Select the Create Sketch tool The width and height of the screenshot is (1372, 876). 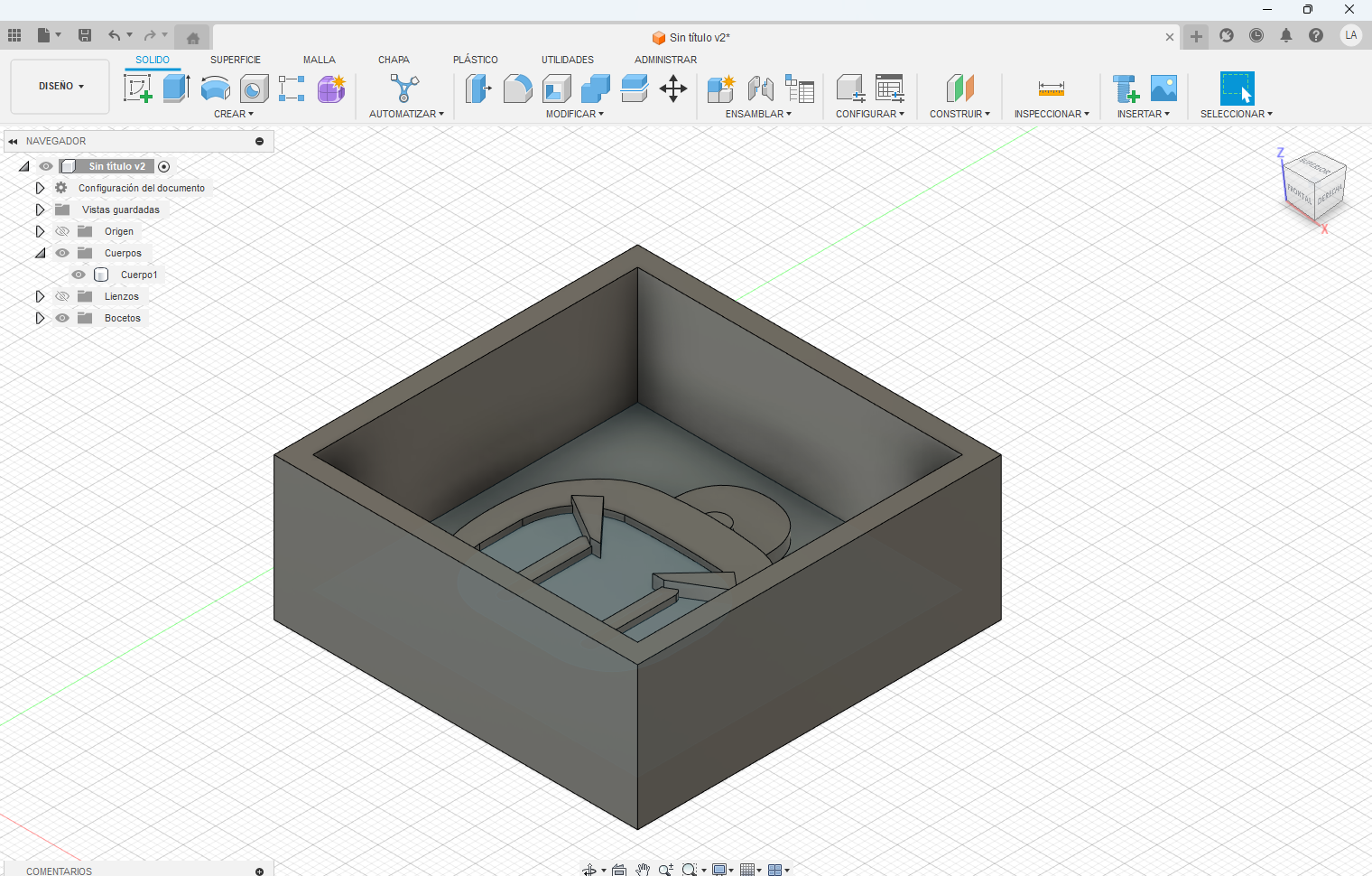[x=137, y=89]
